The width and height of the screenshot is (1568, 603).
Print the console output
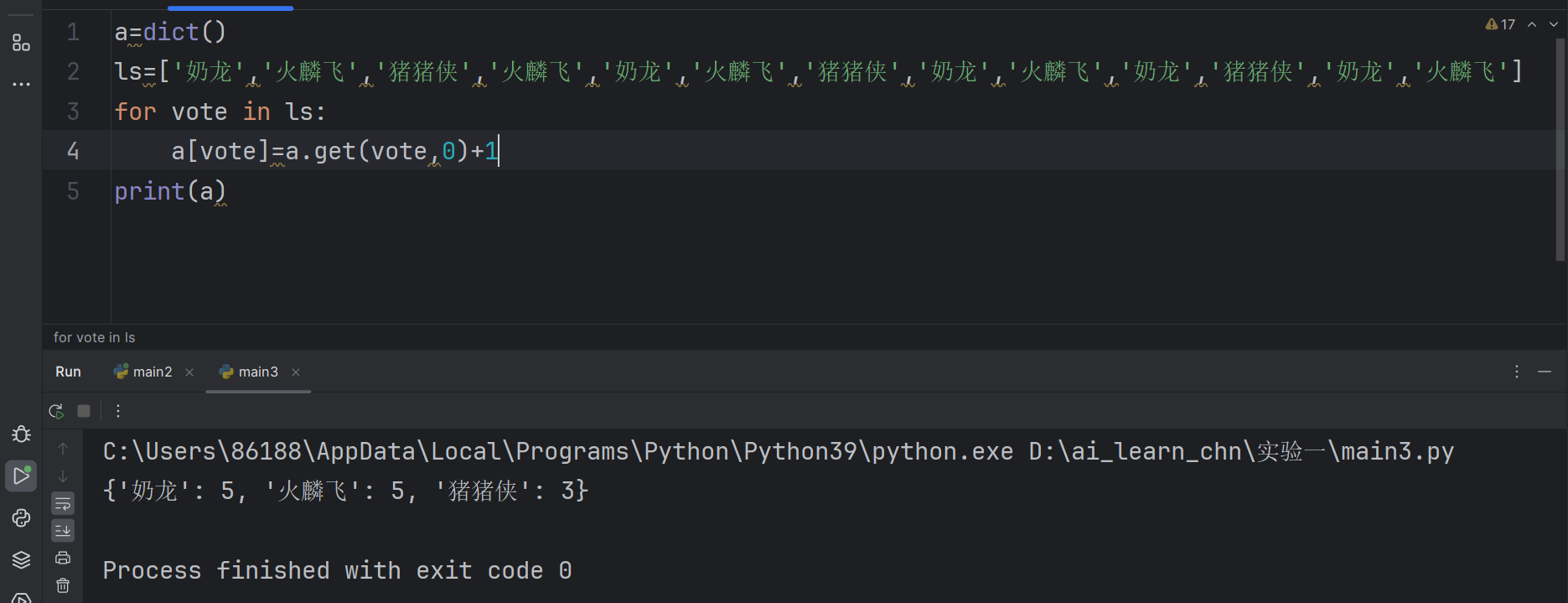click(63, 558)
